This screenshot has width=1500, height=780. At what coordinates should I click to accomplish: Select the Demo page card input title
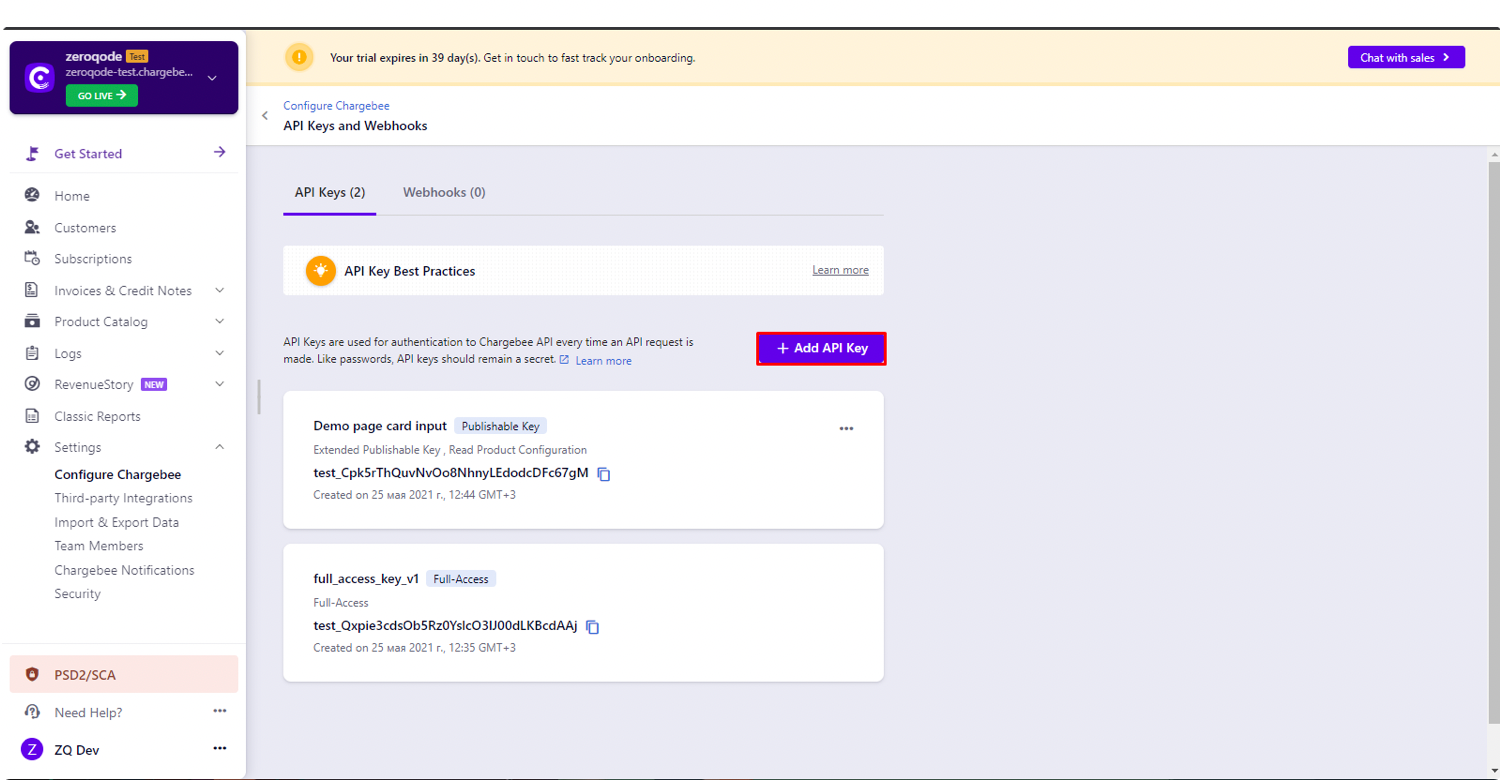(380, 426)
